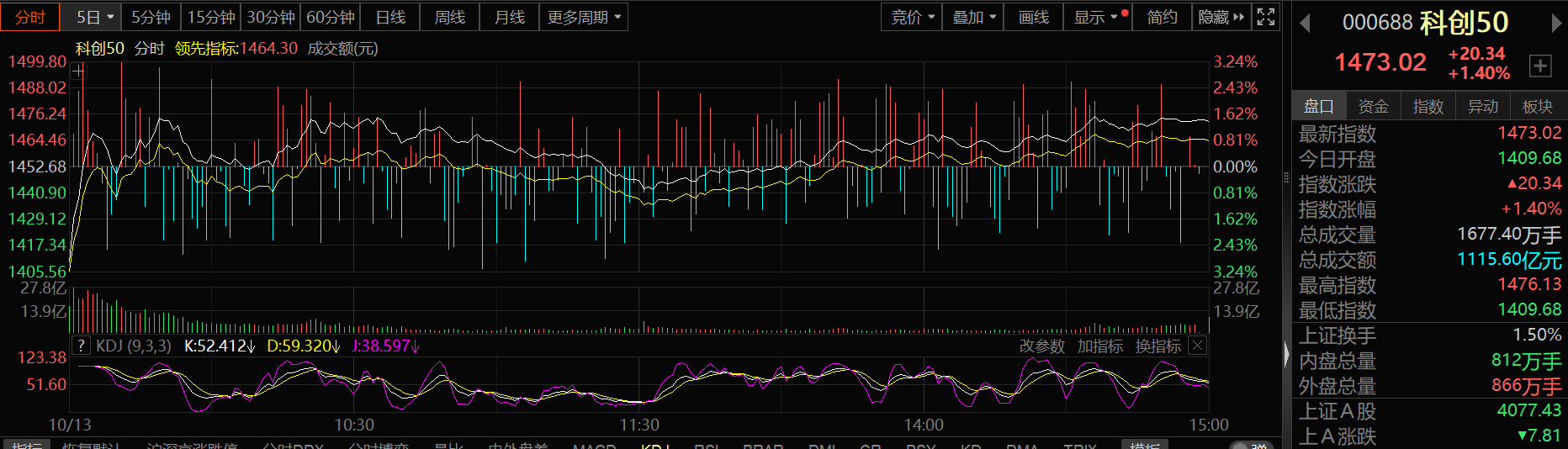Toggle the 画线 drawing tool

[x=1033, y=17]
